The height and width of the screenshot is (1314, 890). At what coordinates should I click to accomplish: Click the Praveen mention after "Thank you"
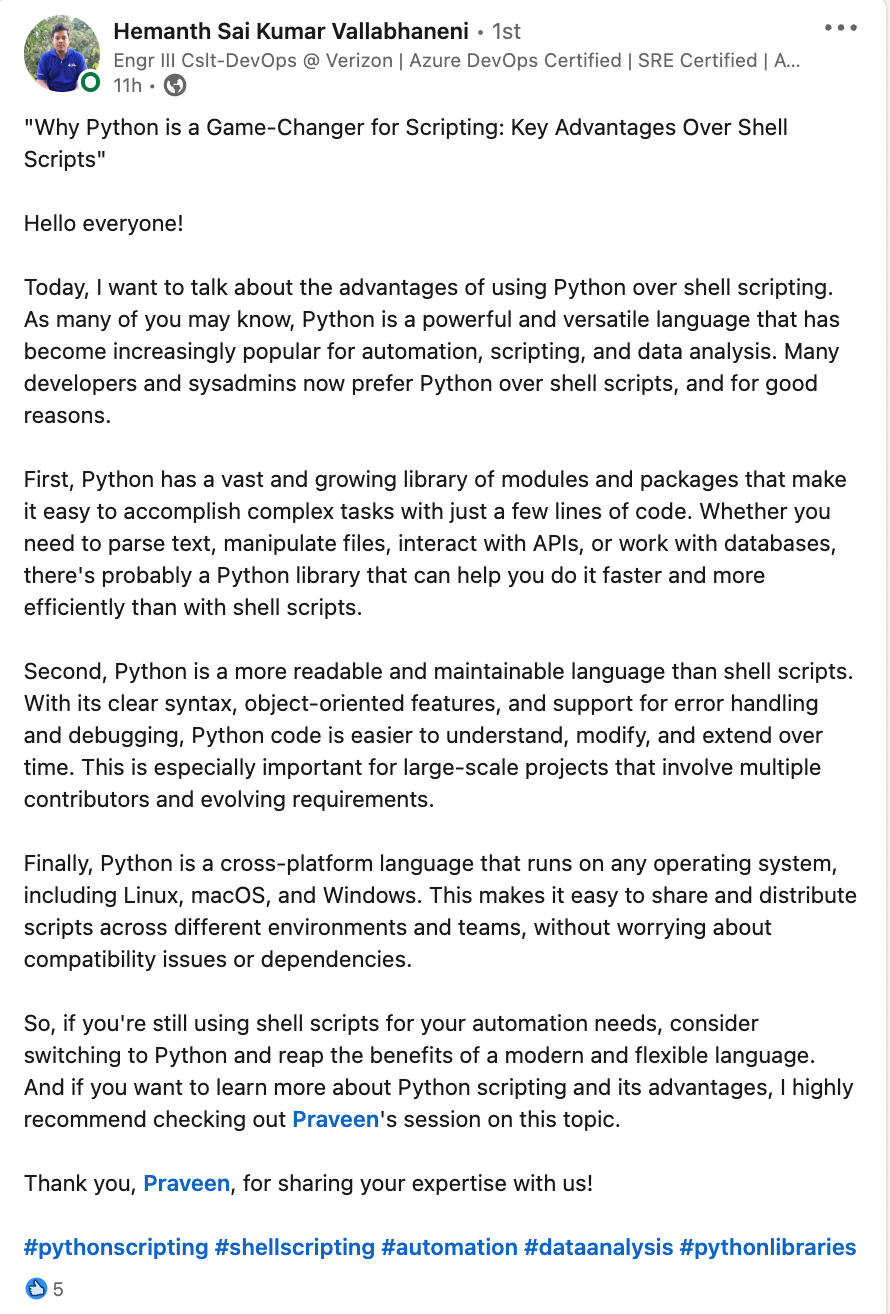(x=187, y=1183)
